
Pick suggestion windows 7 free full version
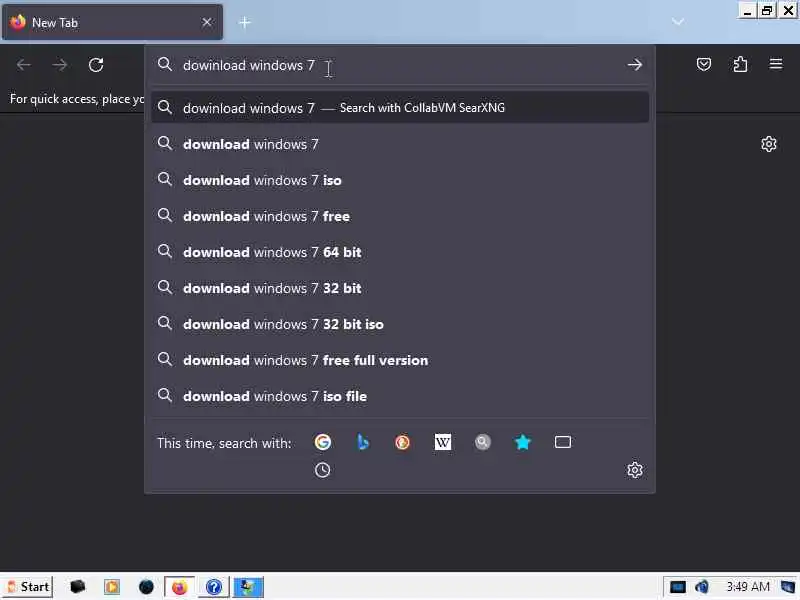click(399, 360)
